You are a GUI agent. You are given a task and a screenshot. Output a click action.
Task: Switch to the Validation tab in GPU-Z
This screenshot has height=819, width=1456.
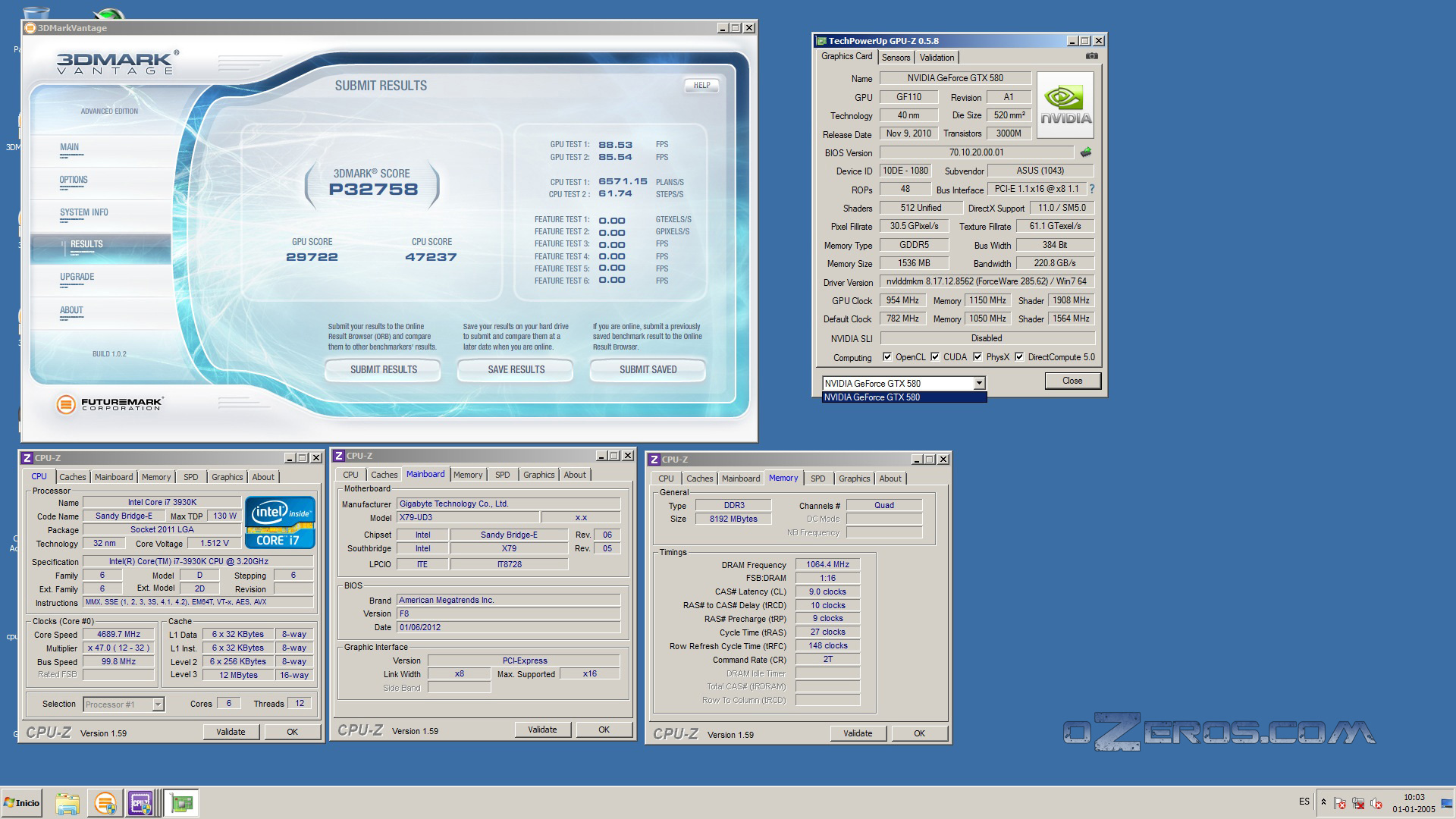pos(937,58)
